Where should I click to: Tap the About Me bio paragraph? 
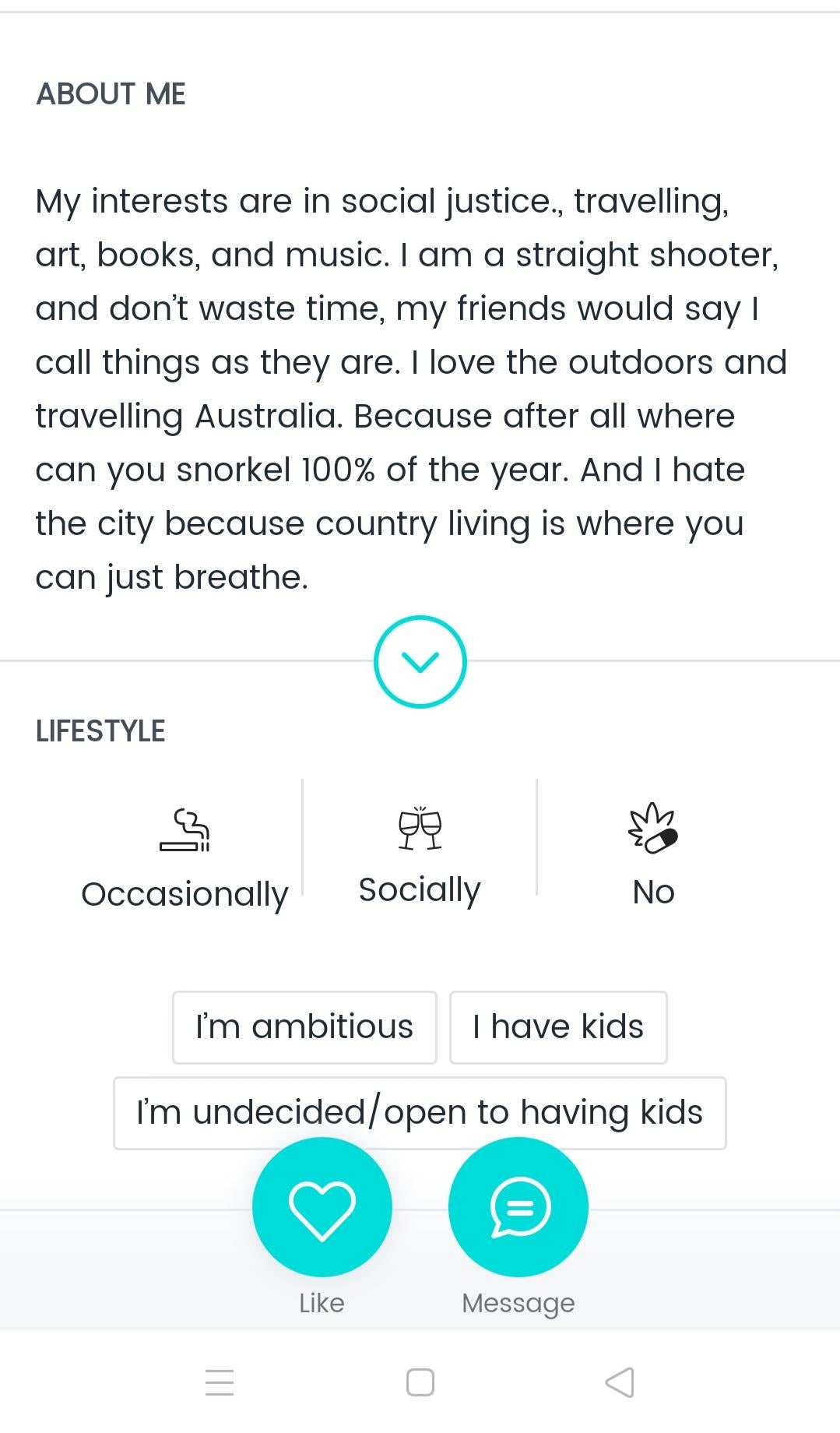[412, 389]
